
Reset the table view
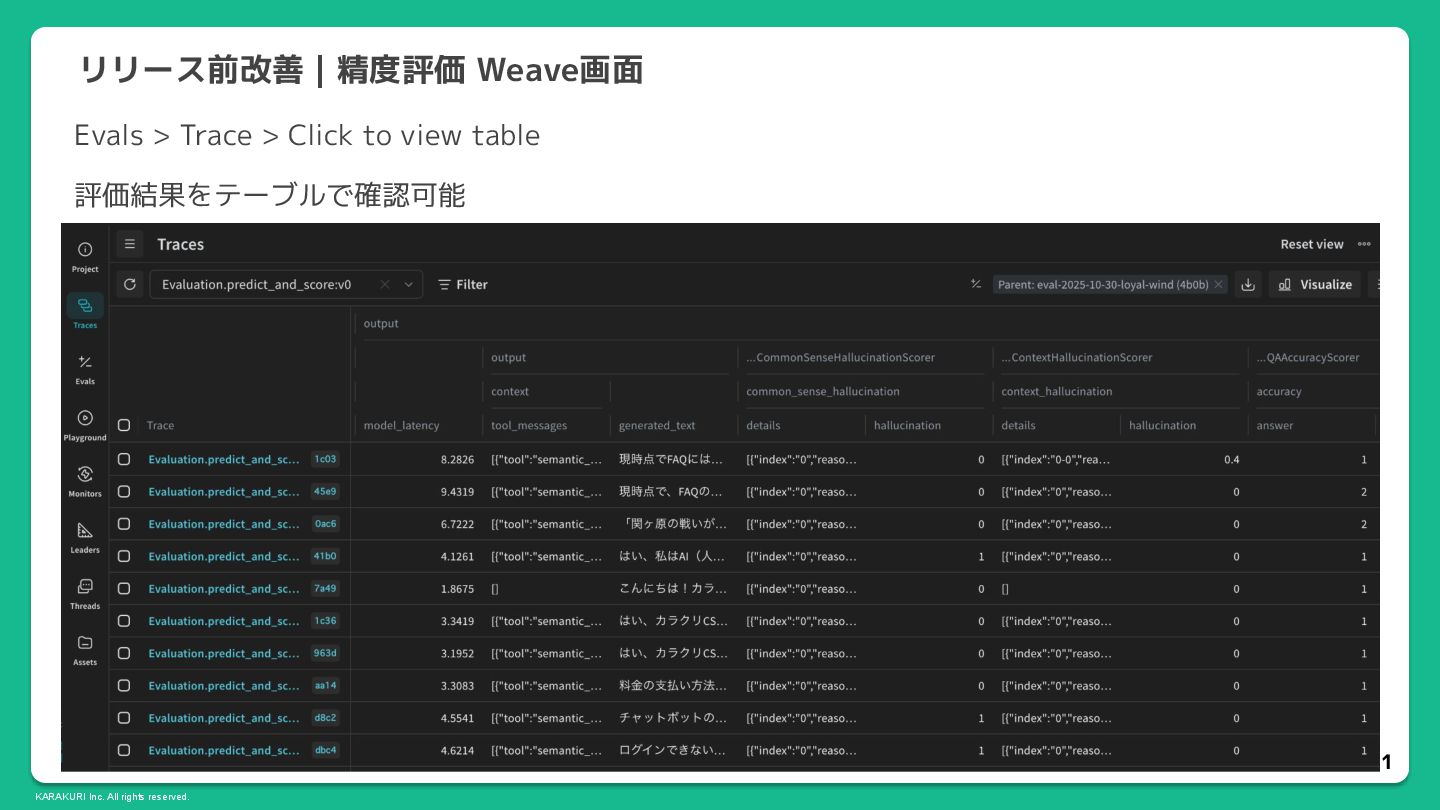pyautogui.click(x=1312, y=244)
